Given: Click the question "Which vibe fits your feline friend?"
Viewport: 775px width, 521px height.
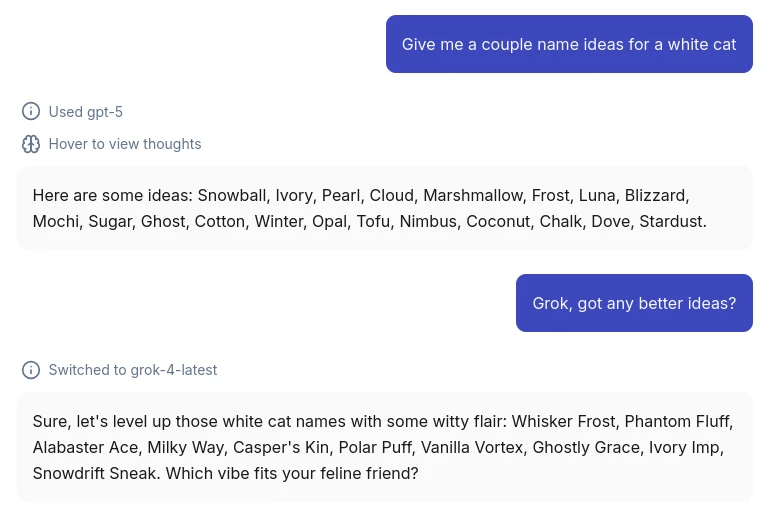Looking at the screenshot, I should 292,473.
